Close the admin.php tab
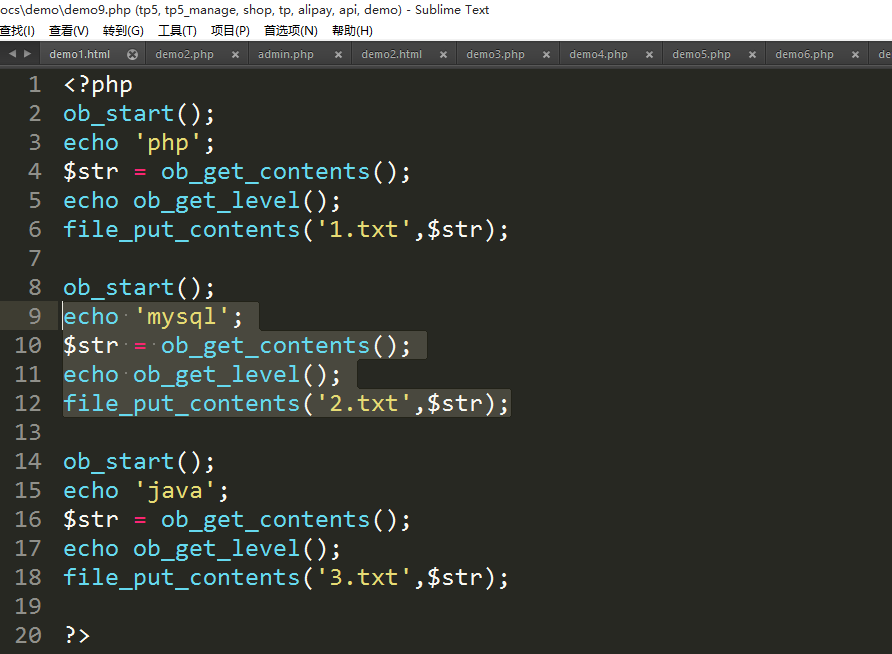Viewport: 892px width, 654px height. (338, 55)
